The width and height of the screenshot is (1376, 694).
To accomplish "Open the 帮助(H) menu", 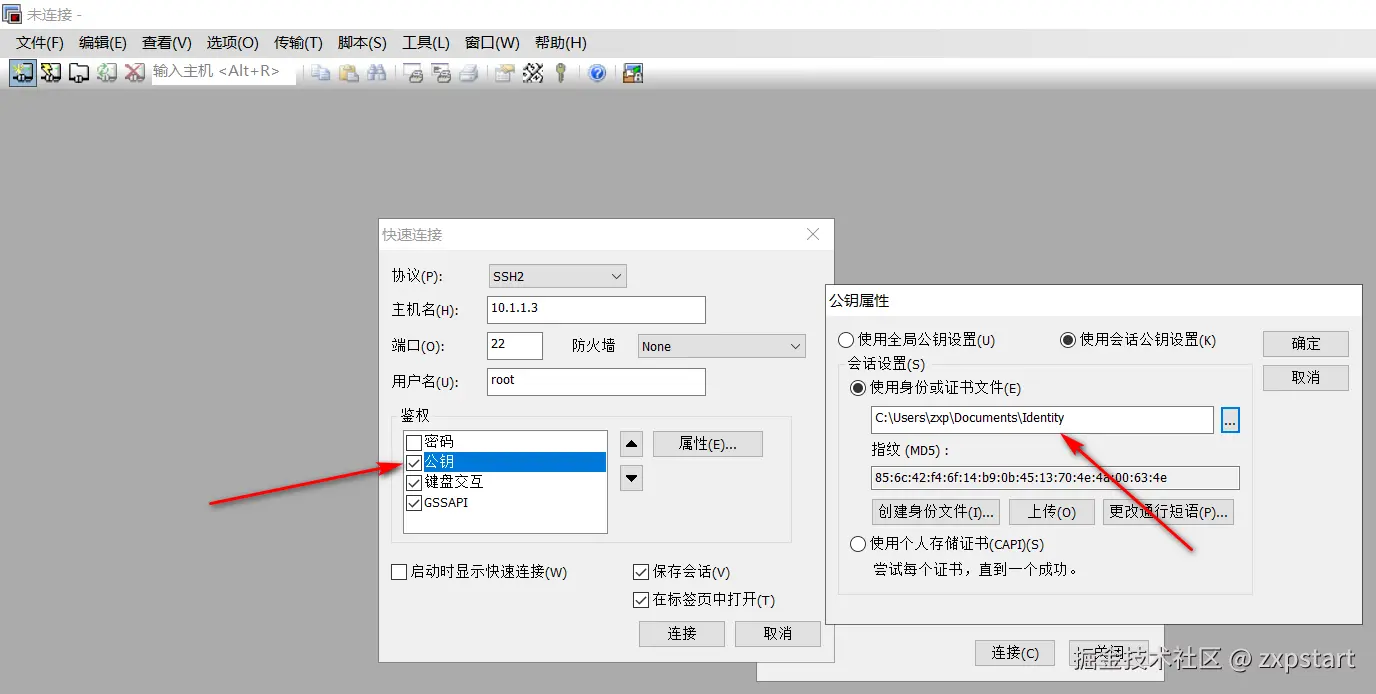I will [561, 43].
